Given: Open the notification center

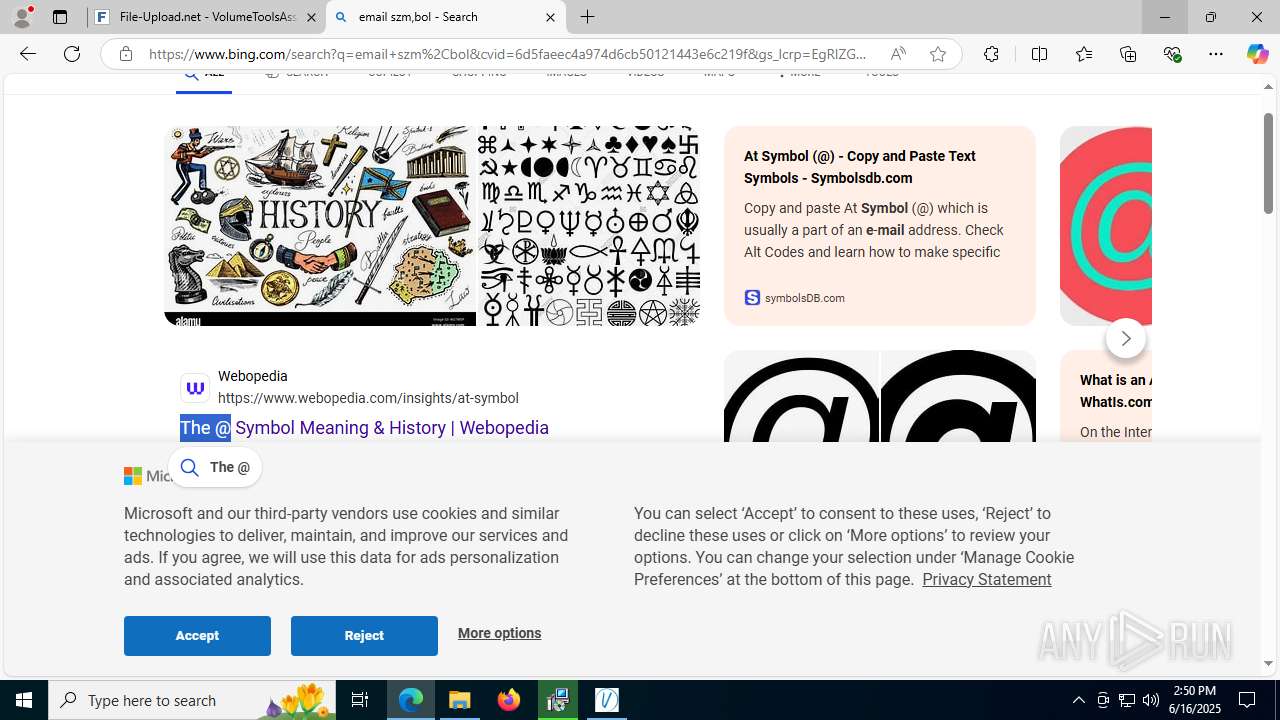Looking at the screenshot, I should pyautogui.click(x=1248, y=700).
